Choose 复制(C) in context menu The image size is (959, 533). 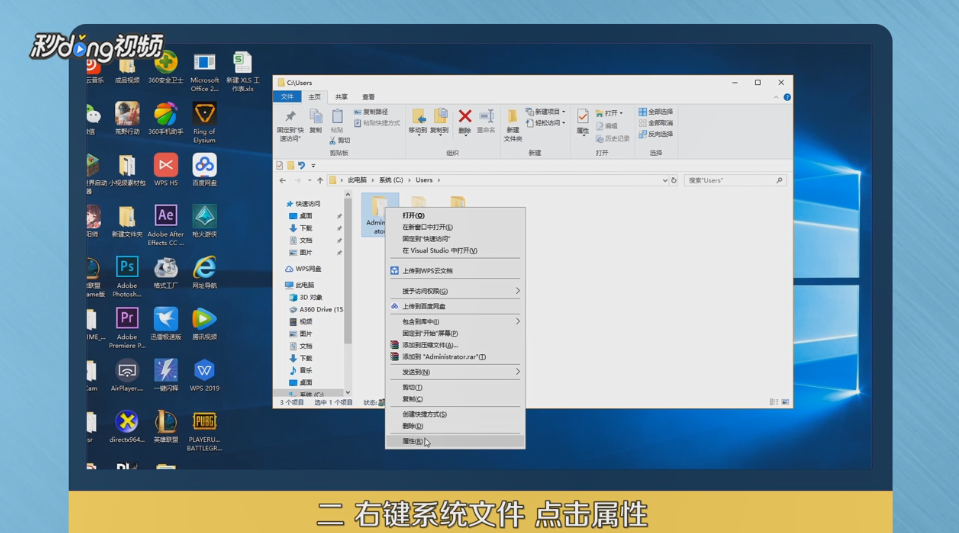tap(454, 399)
